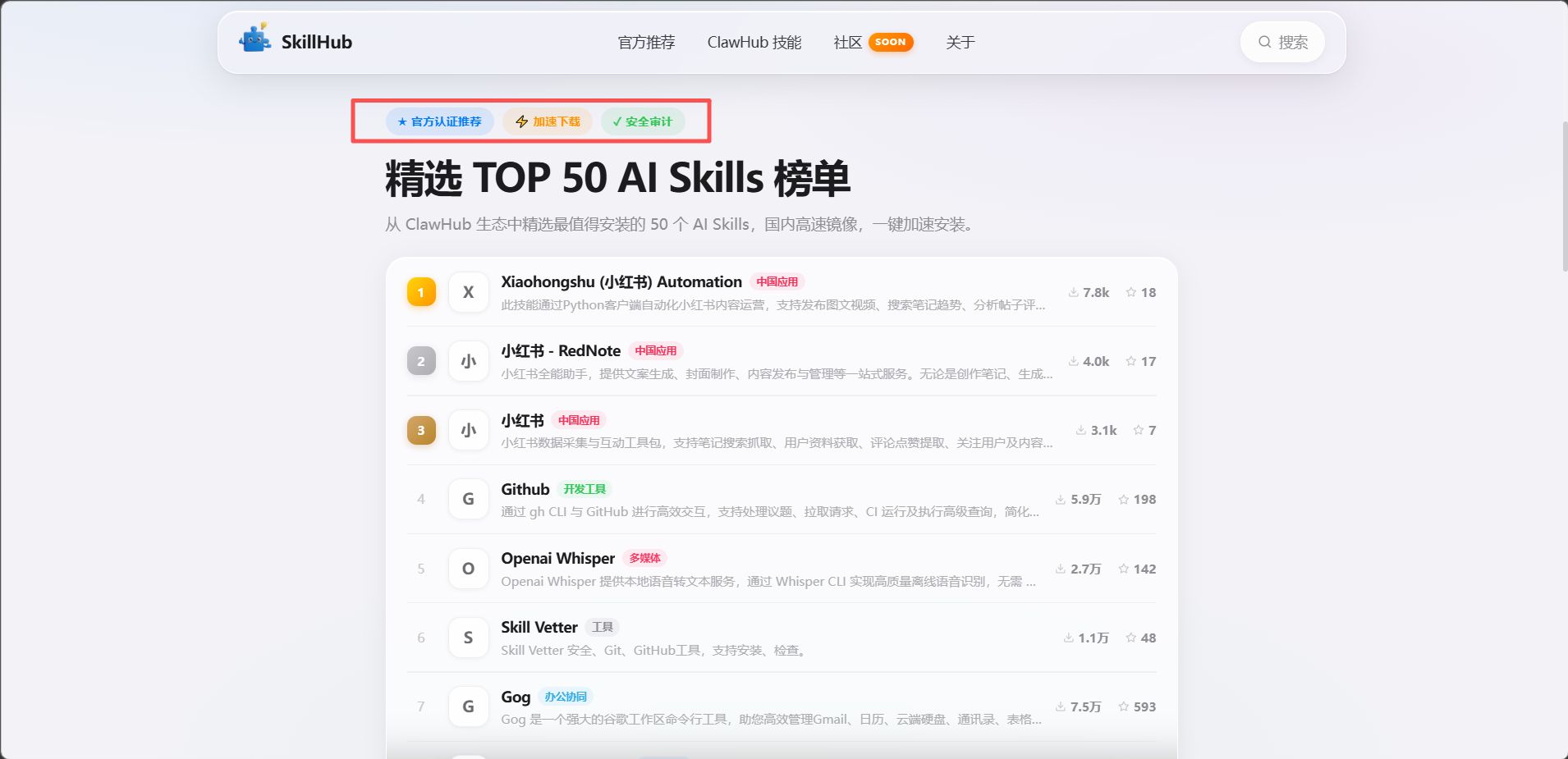
Task: Open the rank 3 小红书 skill title
Action: 522,420
